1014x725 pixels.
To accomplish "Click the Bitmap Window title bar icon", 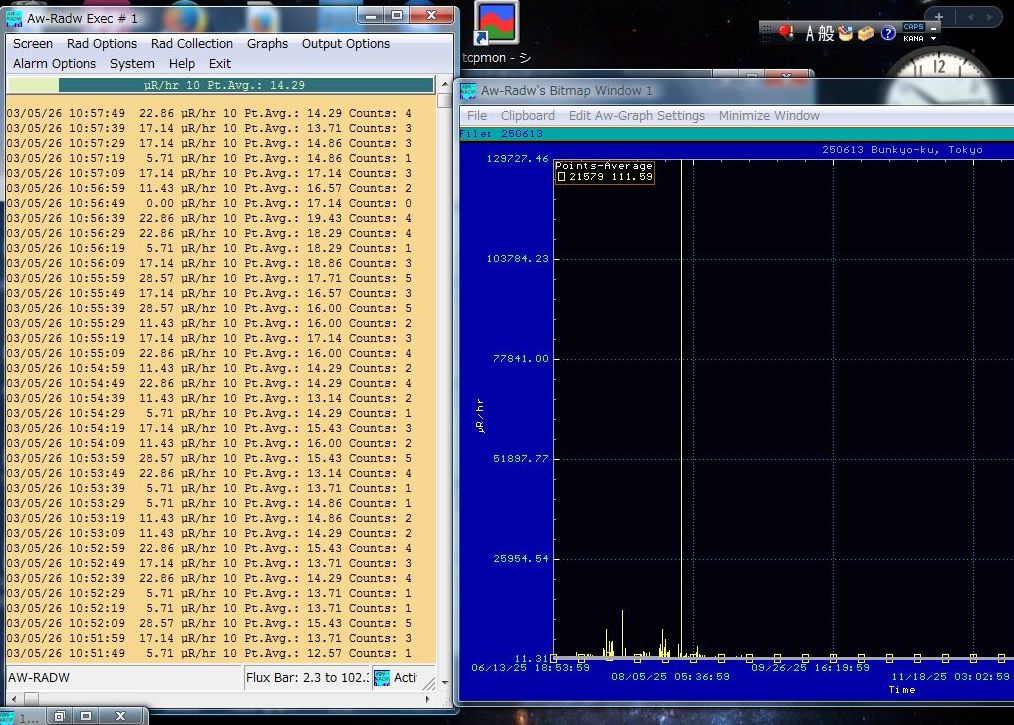I will pyautogui.click(x=468, y=91).
